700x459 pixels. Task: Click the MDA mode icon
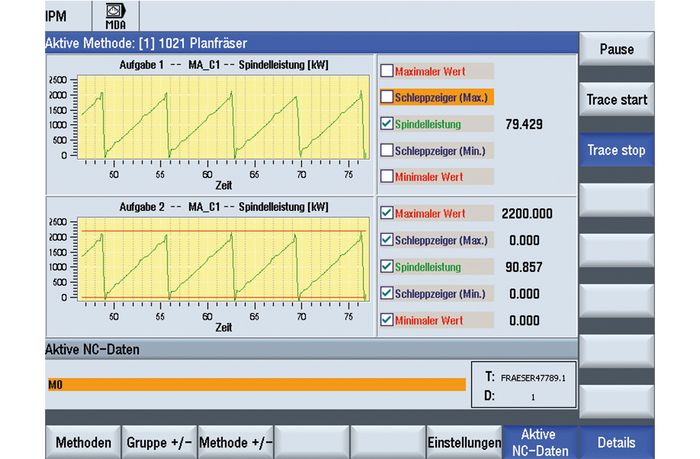[117, 17]
